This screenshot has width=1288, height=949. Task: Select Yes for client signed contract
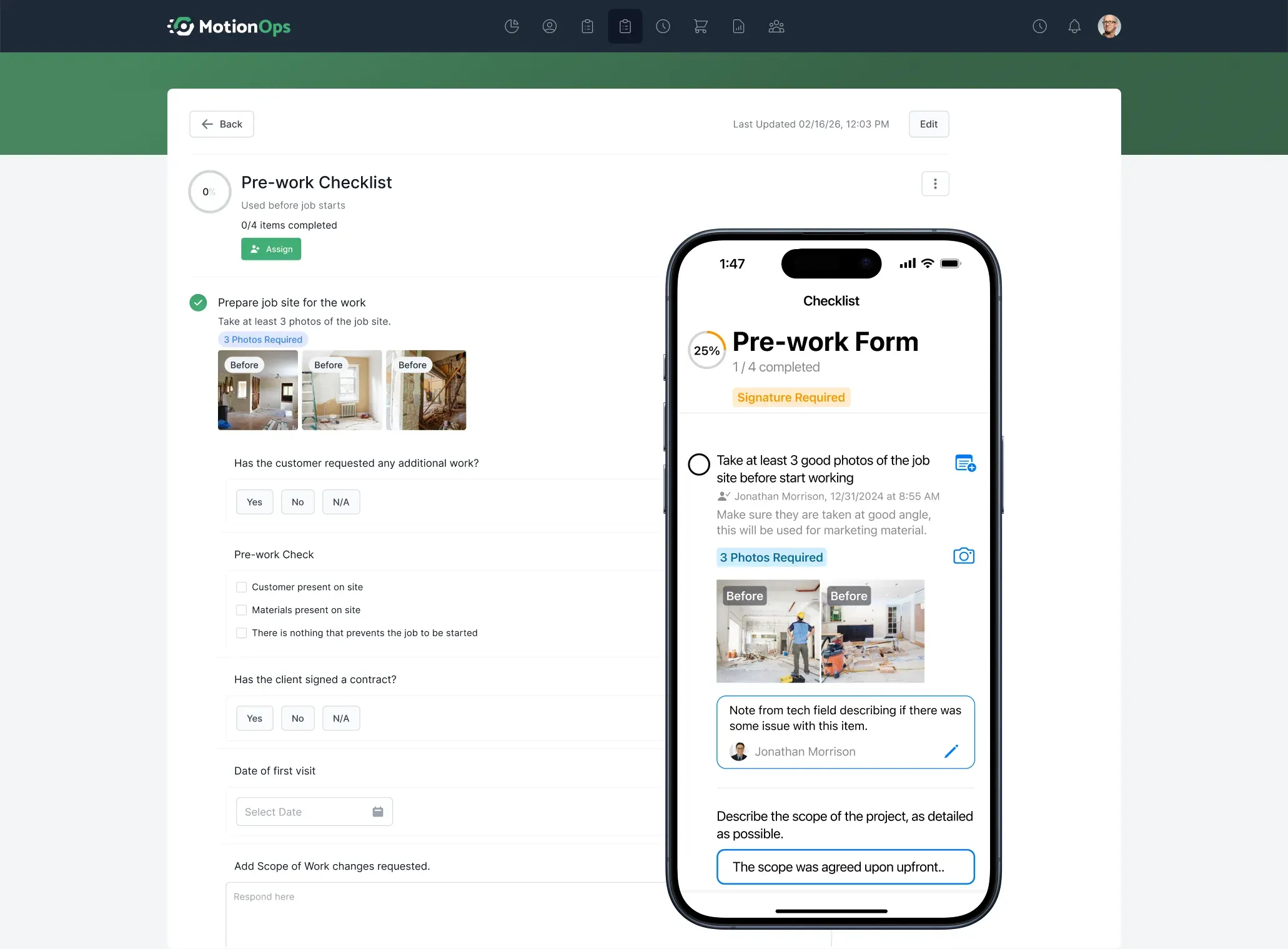tap(254, 719)
